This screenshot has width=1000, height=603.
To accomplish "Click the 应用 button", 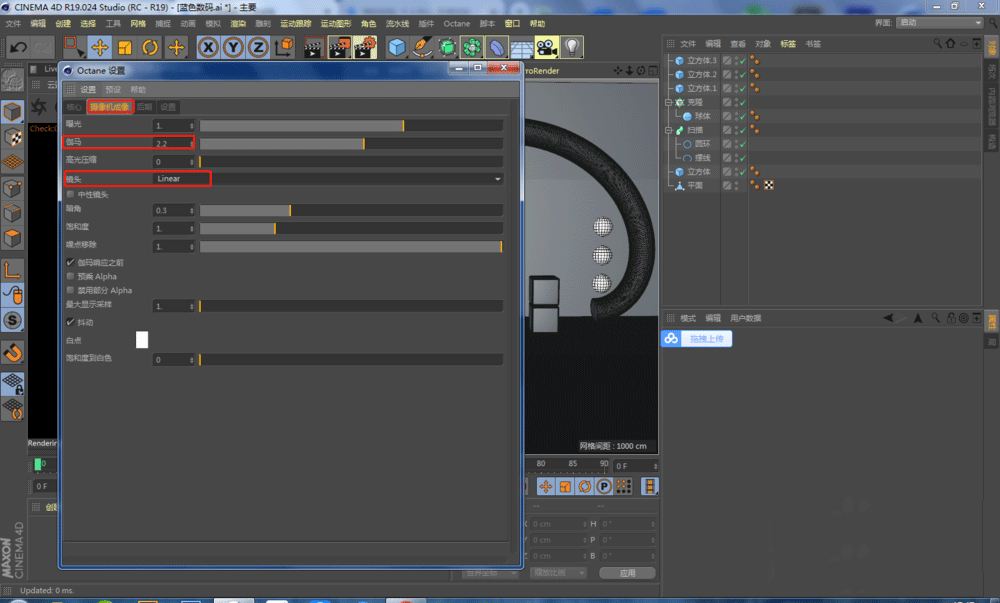I will pos(627,573).
